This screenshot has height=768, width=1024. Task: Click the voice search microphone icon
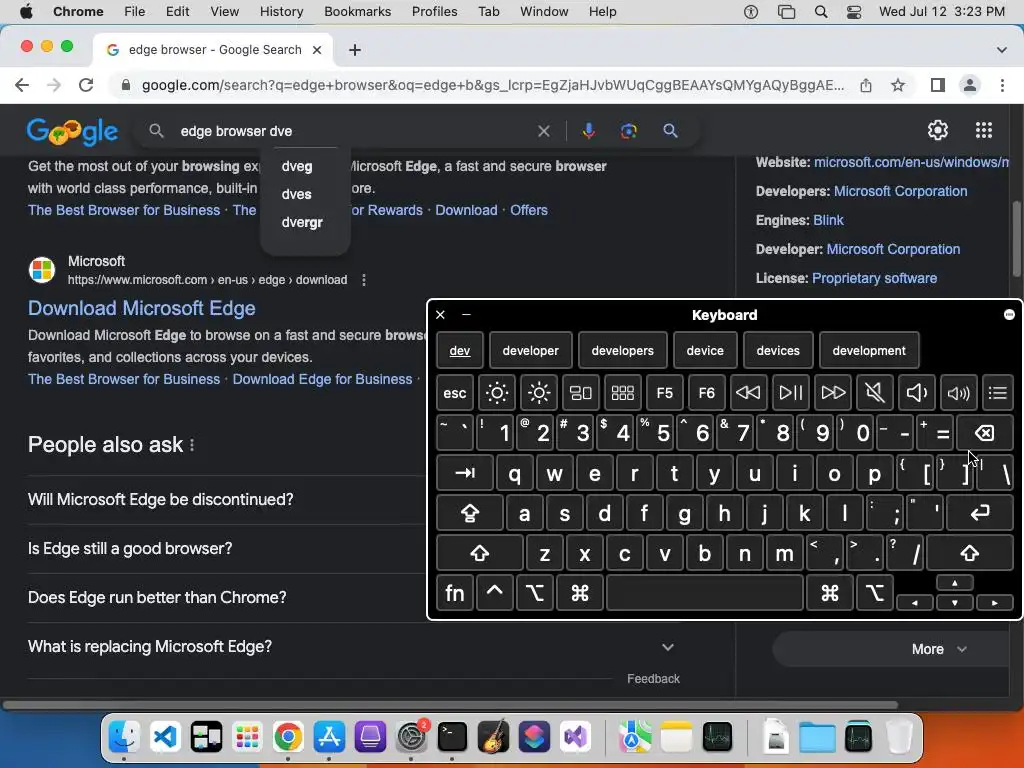(x=588, y=131)
